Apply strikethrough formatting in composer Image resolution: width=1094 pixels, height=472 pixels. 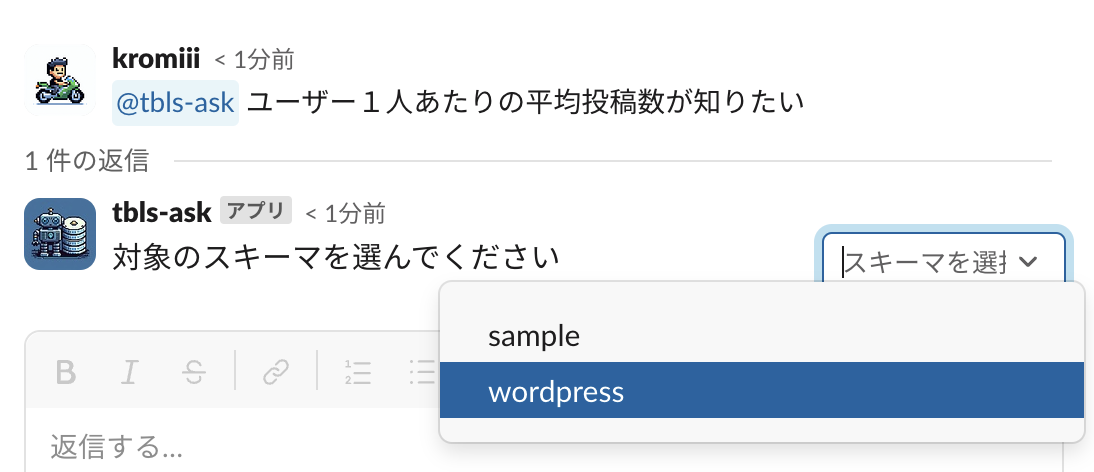pos(194,372)
